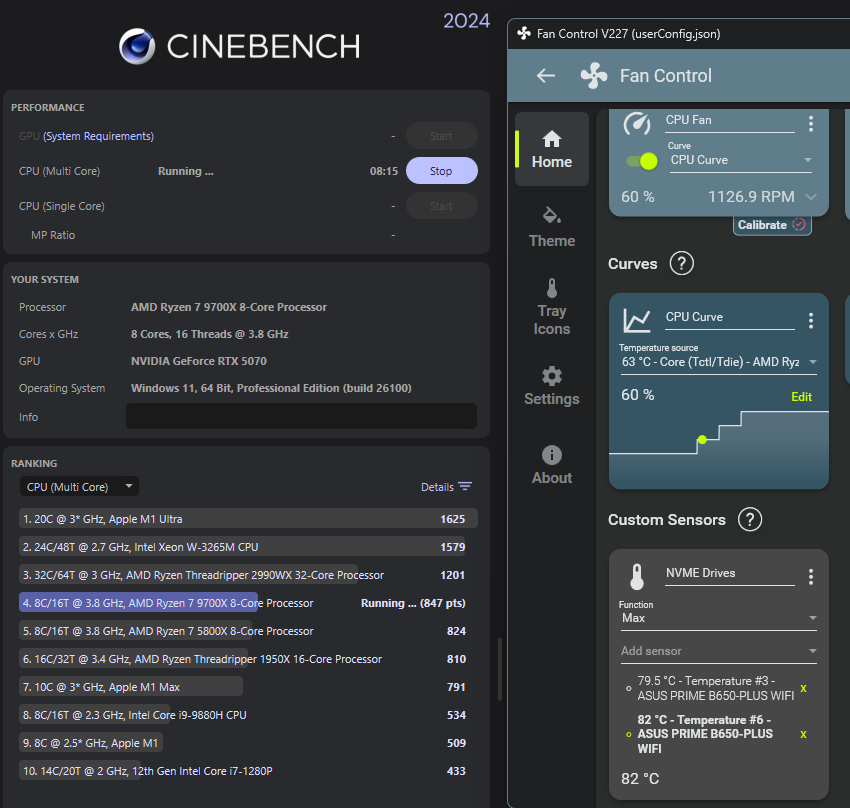The image size is (850, 808).
Task: Remove Temperature #6 sensor with x
Action: tap(803, 734)
